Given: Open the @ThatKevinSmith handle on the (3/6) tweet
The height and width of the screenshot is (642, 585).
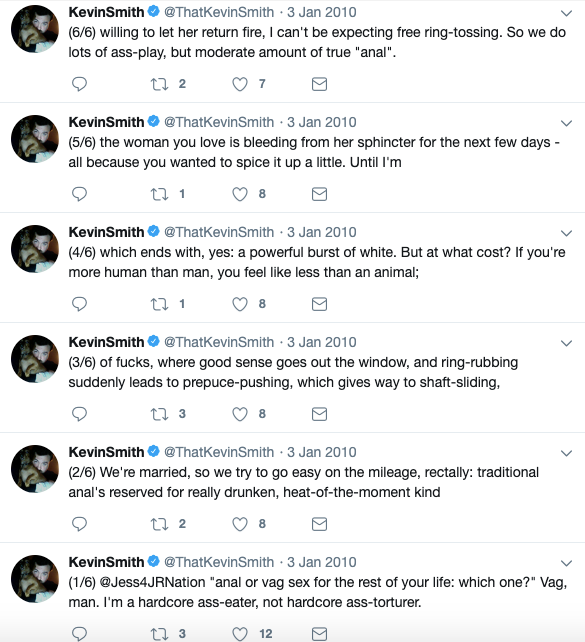Looking at the screenshot, I should (219, 342).
